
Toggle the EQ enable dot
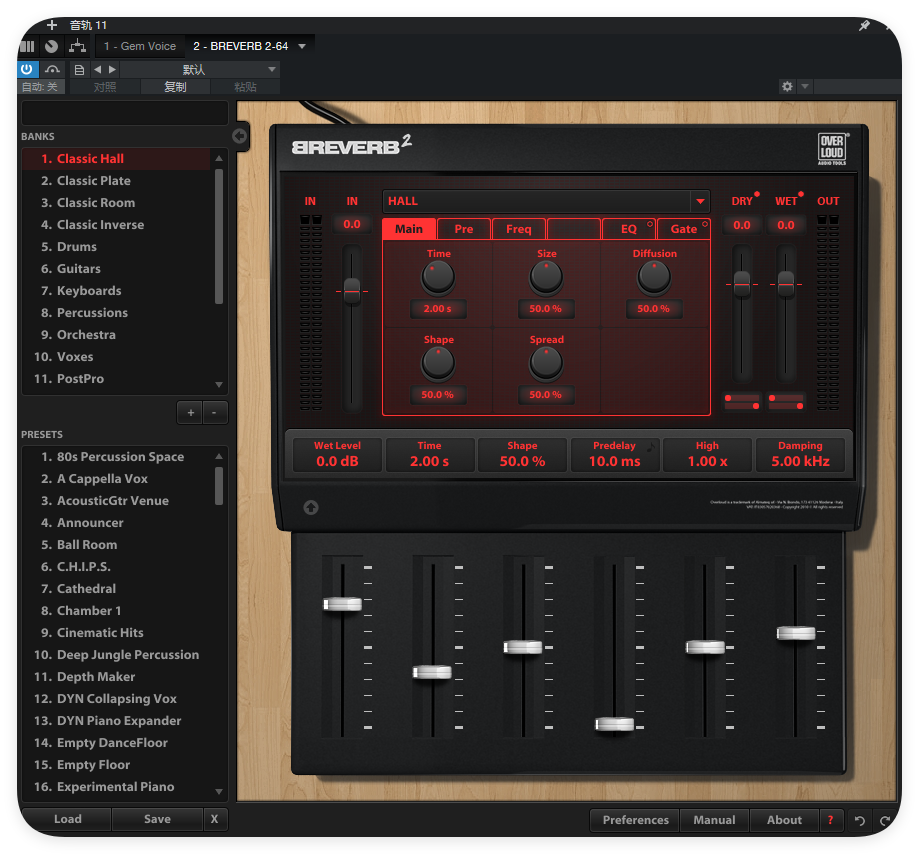click(x=649, y=224)
